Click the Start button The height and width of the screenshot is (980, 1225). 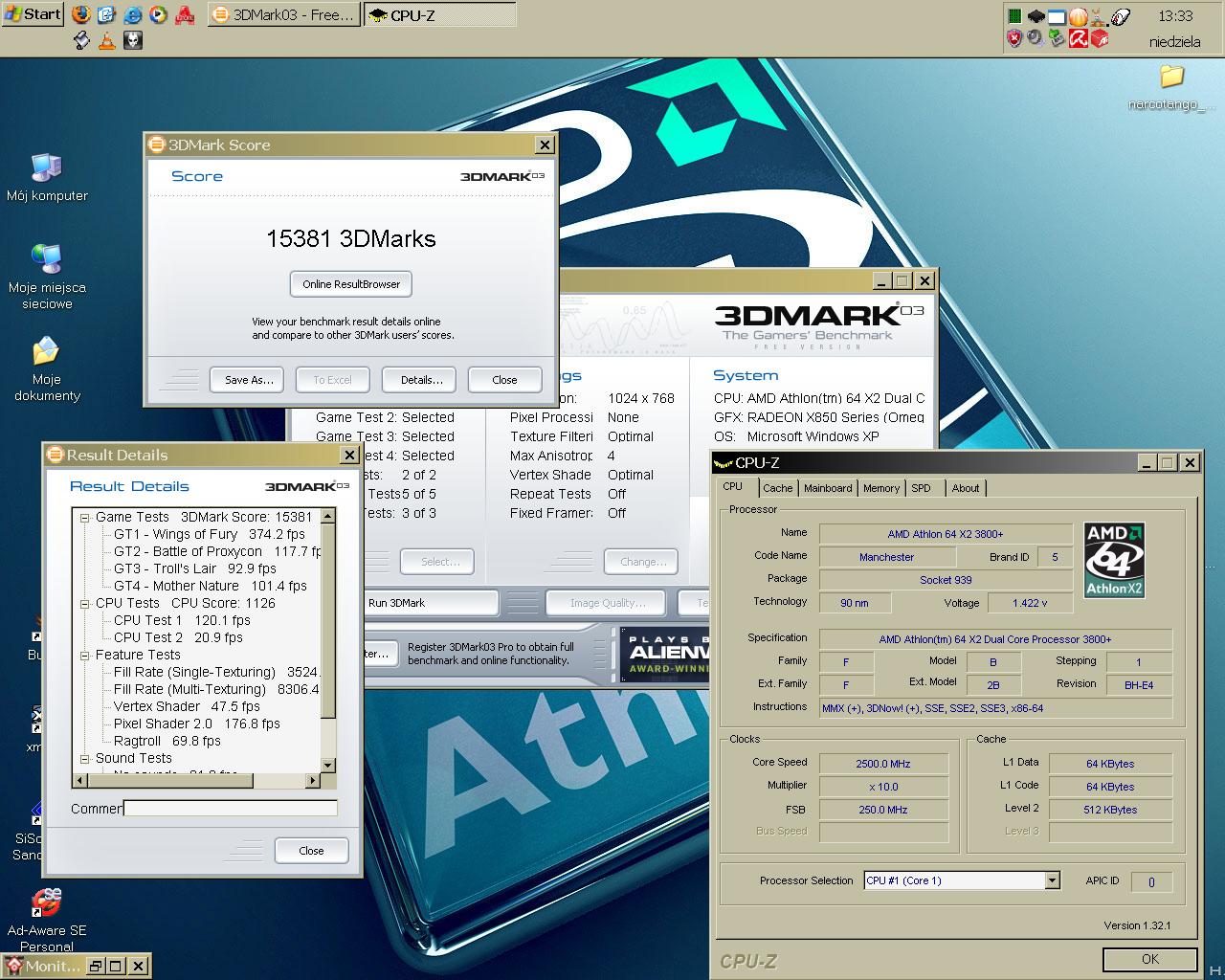click(33, 14)
